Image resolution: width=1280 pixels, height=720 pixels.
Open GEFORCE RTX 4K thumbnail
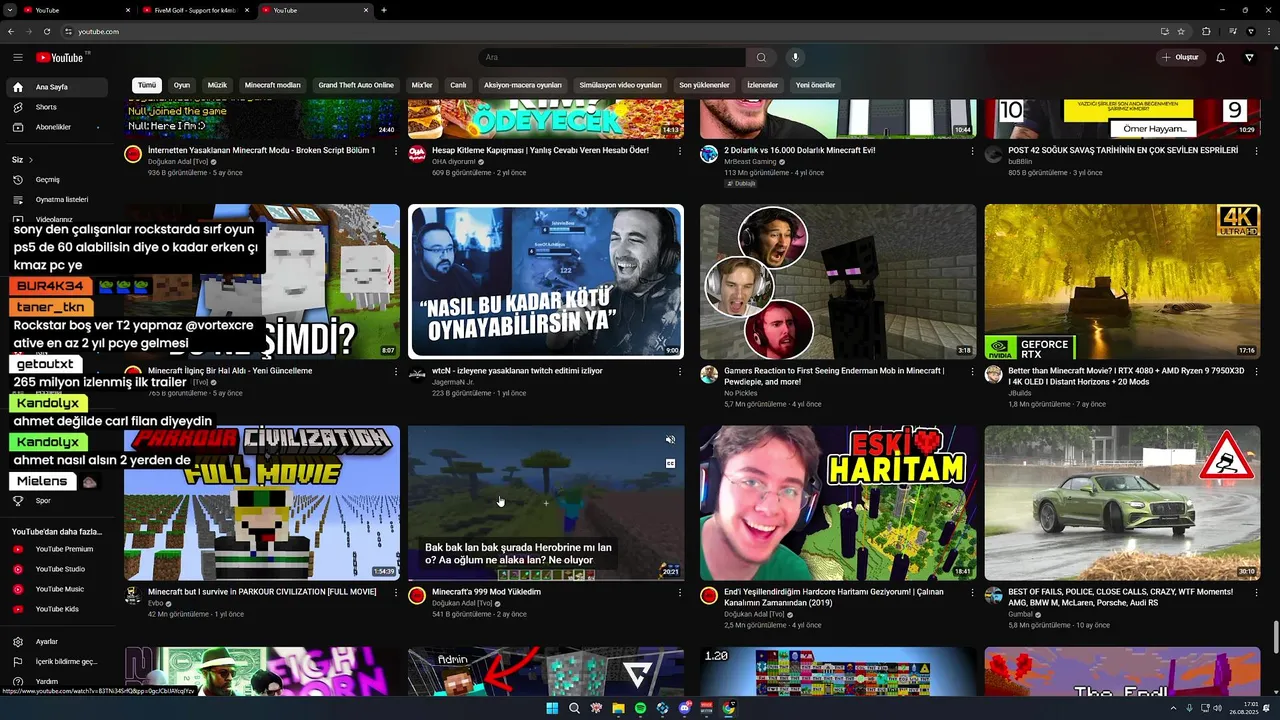(x=1122, y=282)
